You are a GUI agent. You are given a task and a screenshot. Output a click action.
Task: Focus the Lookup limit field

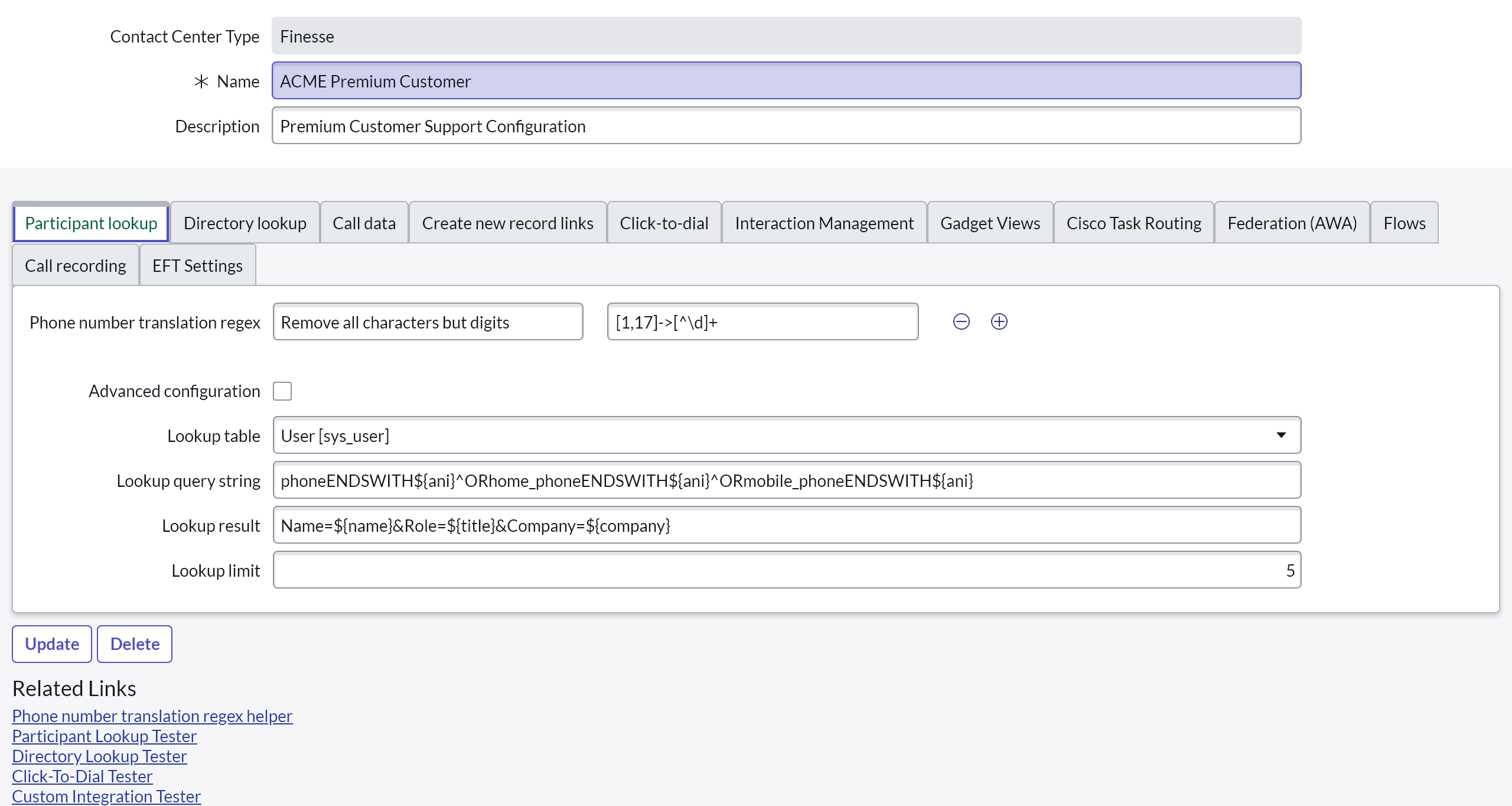tap(787, 570)
